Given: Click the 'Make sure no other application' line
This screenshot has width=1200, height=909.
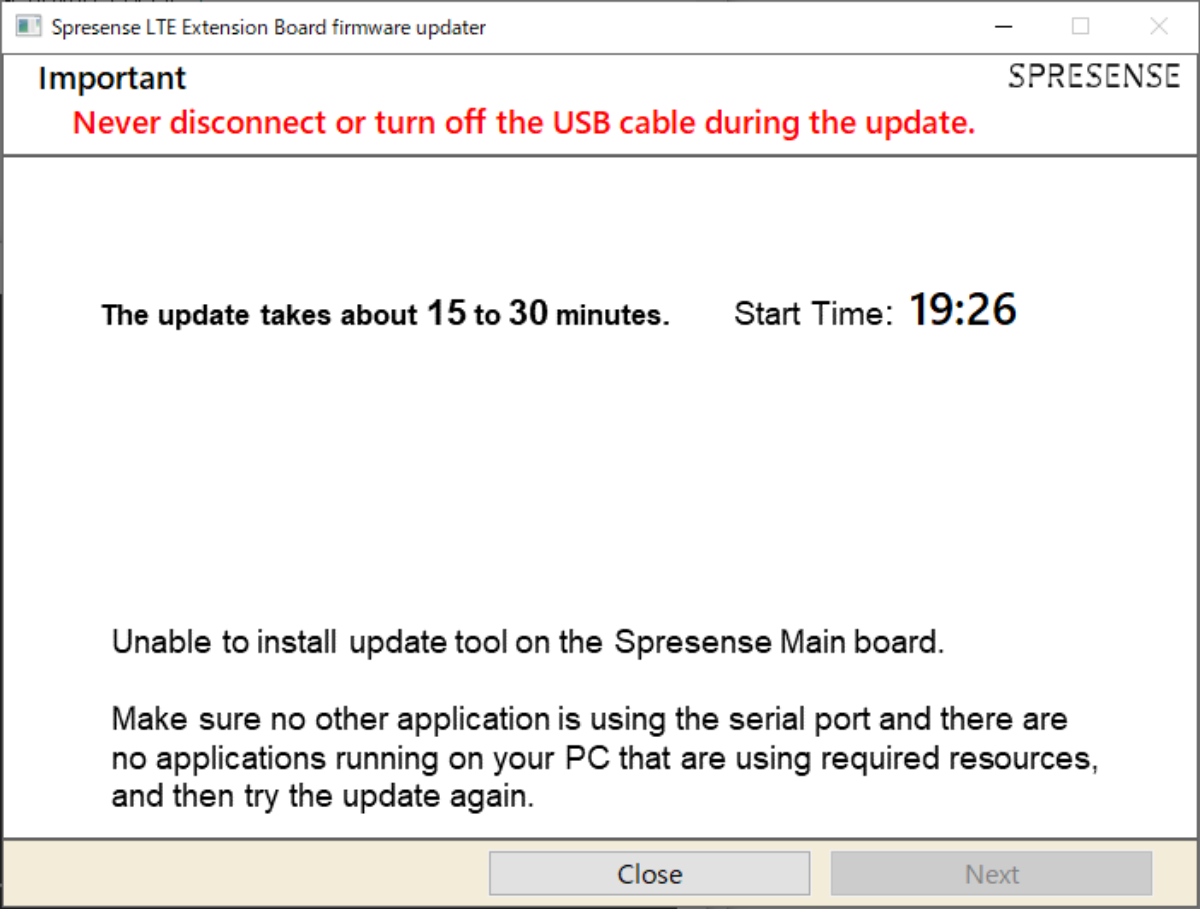Looking at the screenshot, I should (589, 719).
